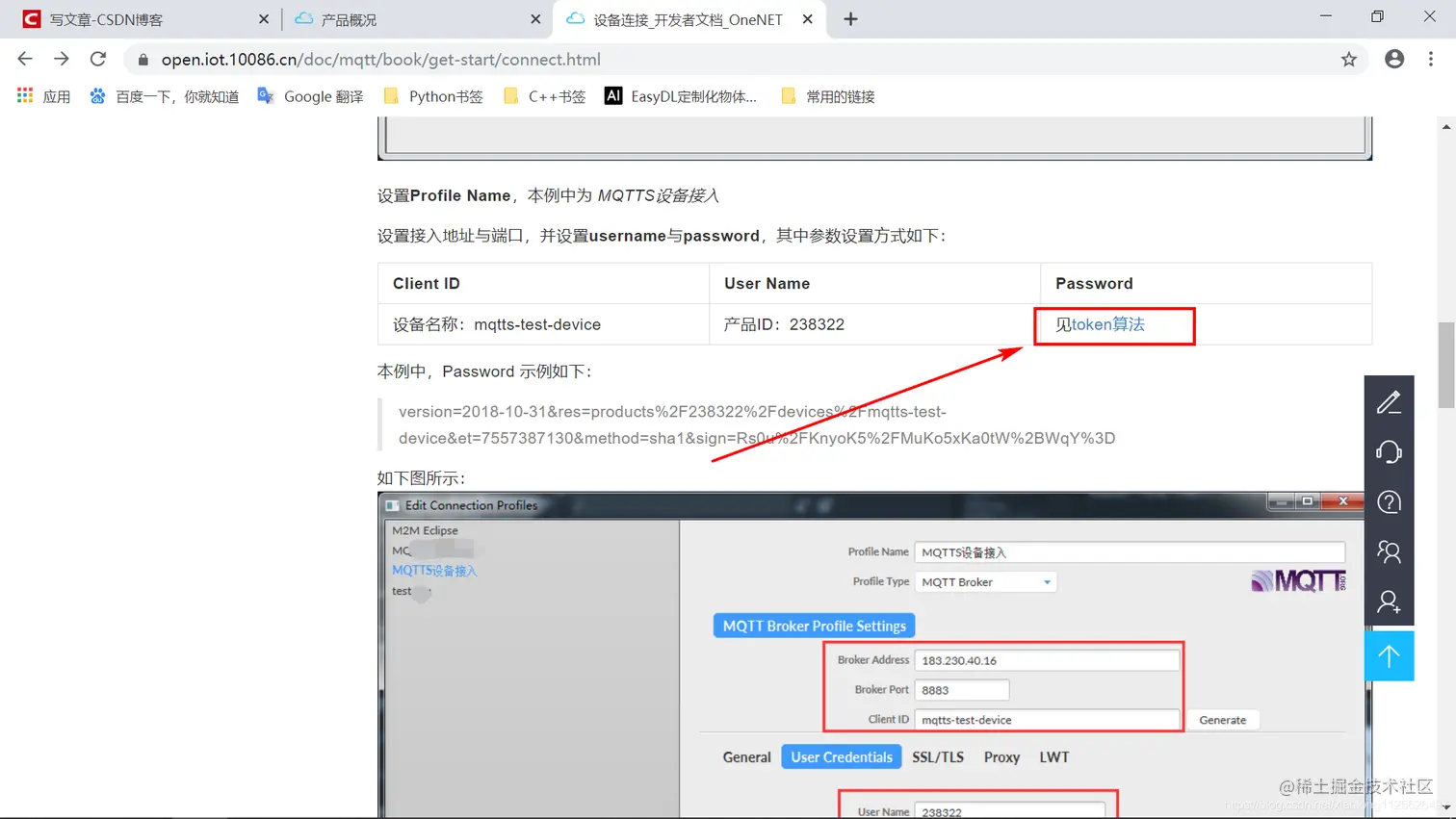
Task: Click the scrollbar up arrow
Action: (1446, 126)
